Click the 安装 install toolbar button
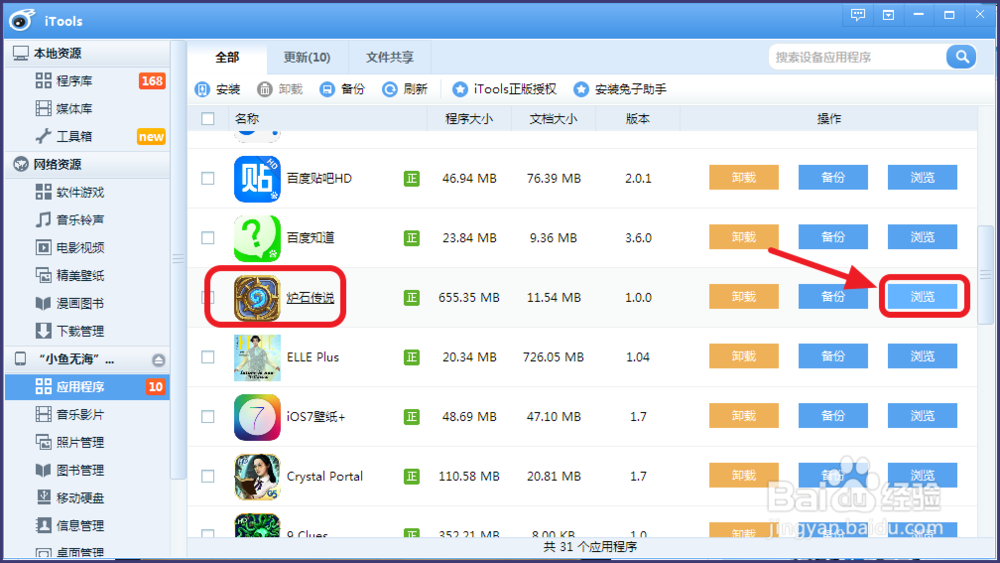 217,89
